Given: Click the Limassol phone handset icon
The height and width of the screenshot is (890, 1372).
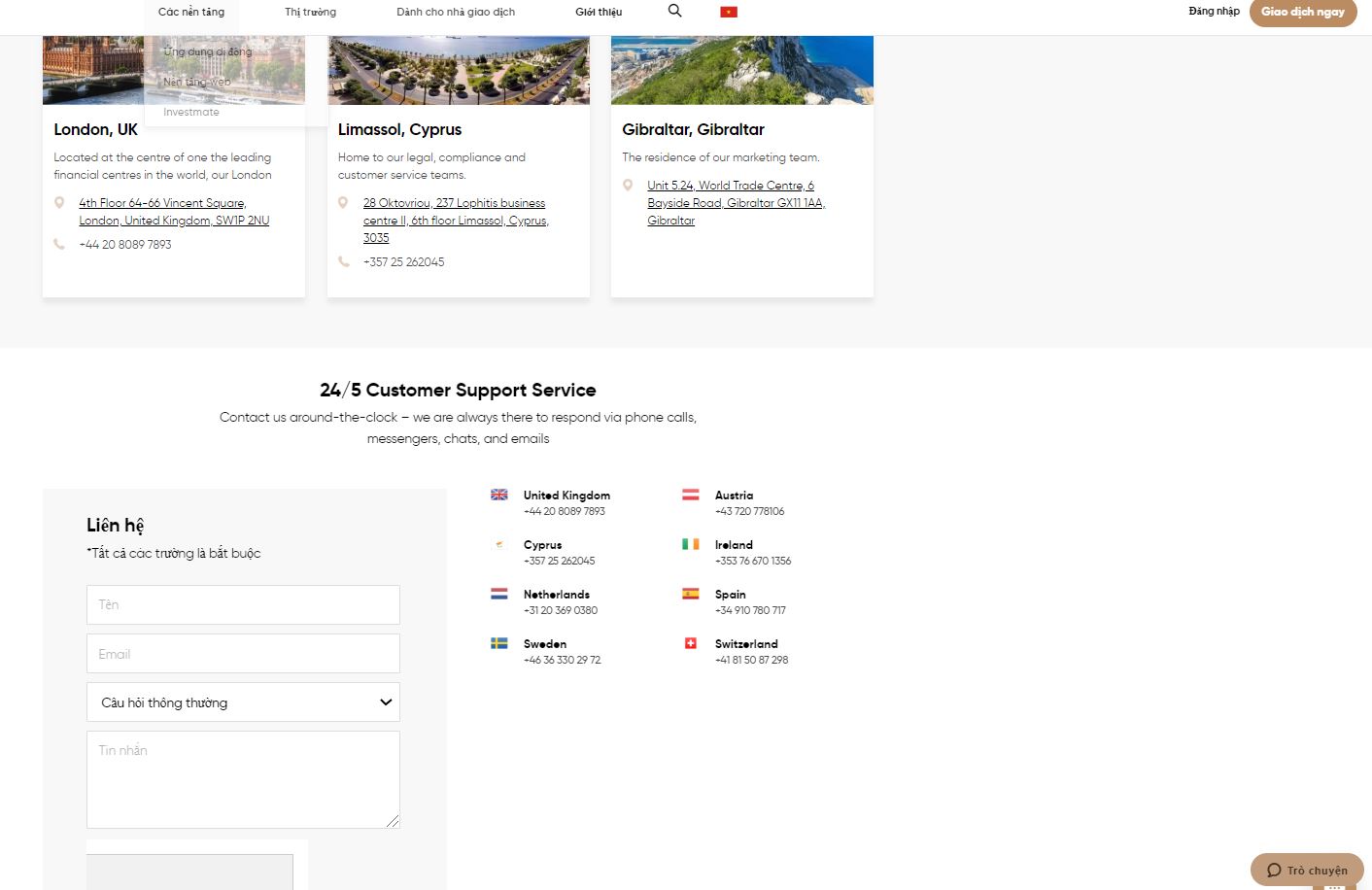Looking at the screenshot, I should click(343, 262).
